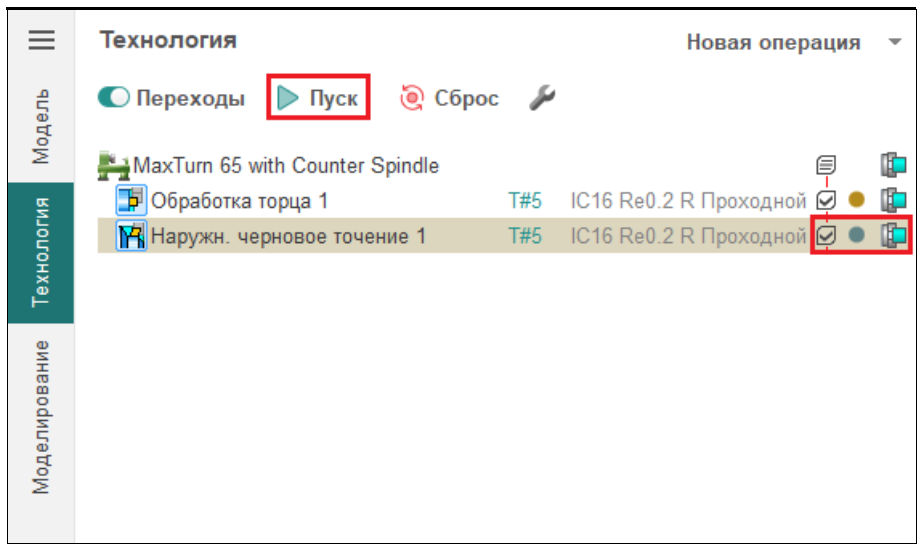Click the Обработка торца 1 operation icon

[x=131, y=201]
